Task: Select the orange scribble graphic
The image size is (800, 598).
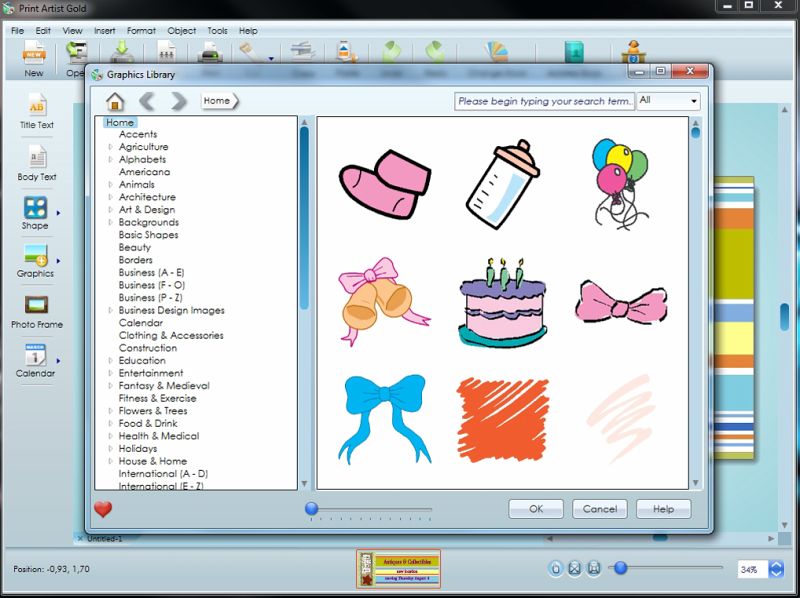Action: [503, 420]
